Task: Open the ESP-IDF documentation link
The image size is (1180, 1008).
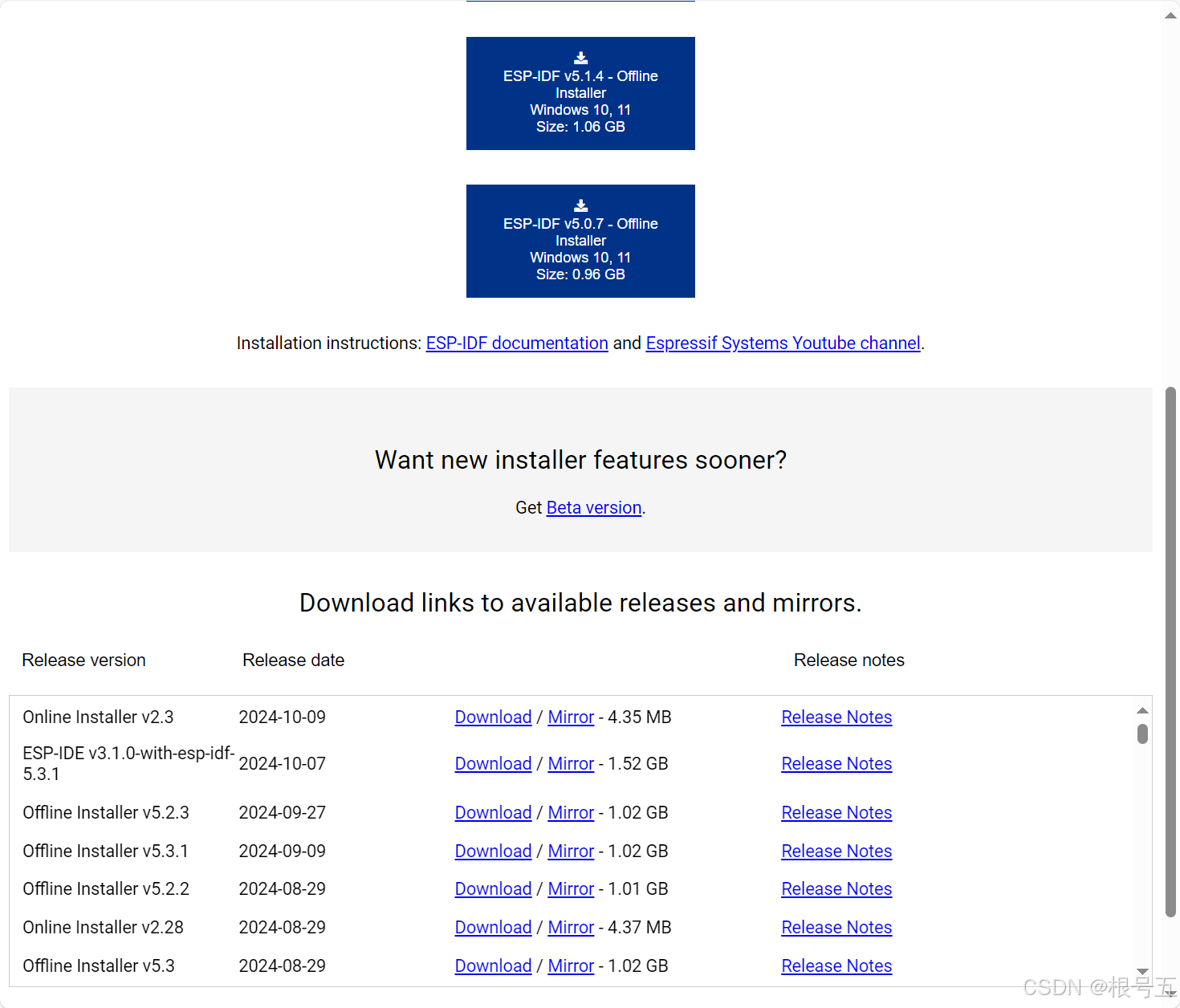Action: pos(516,343)
